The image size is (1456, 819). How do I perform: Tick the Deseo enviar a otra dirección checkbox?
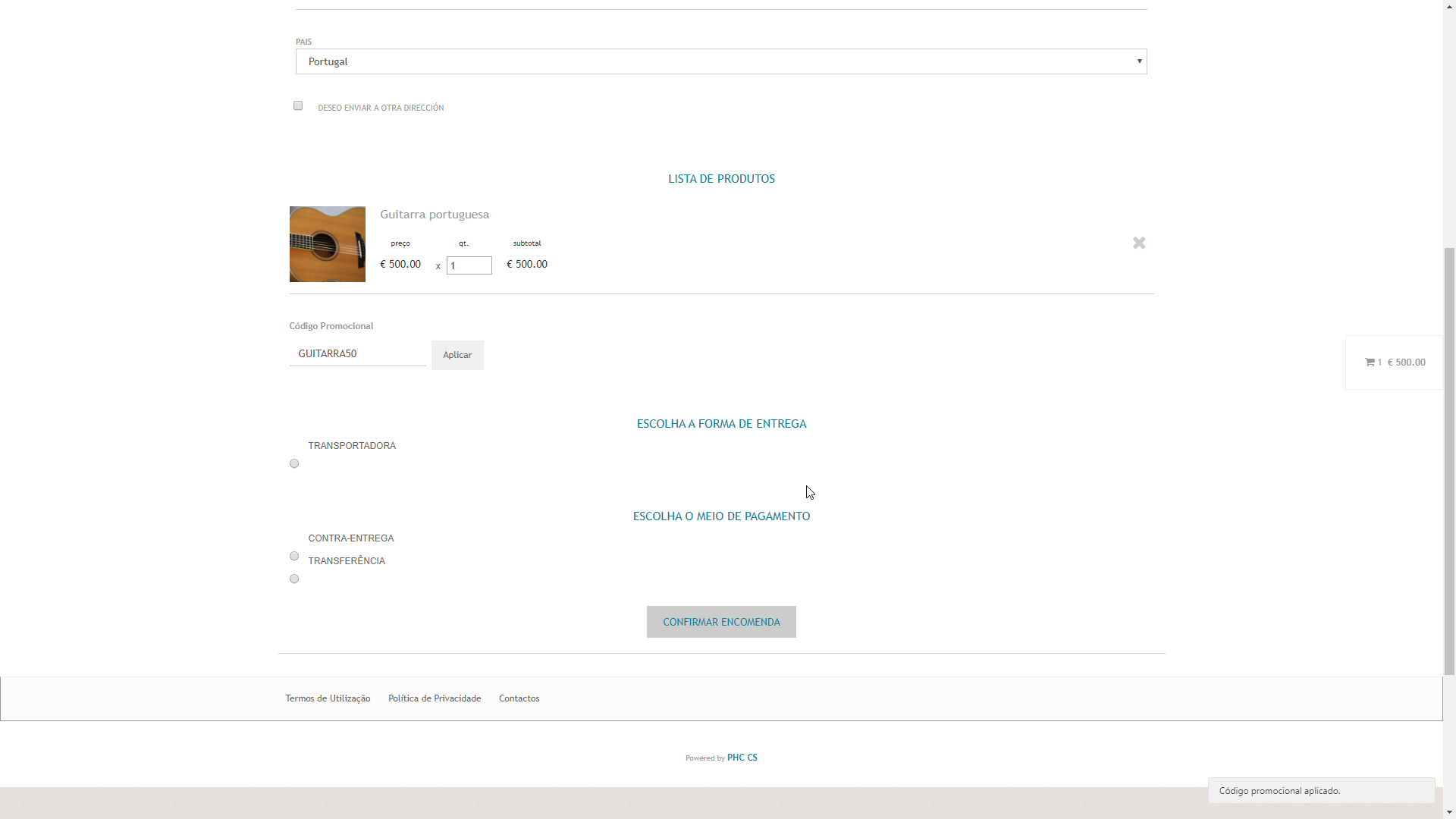pos(298,105)
